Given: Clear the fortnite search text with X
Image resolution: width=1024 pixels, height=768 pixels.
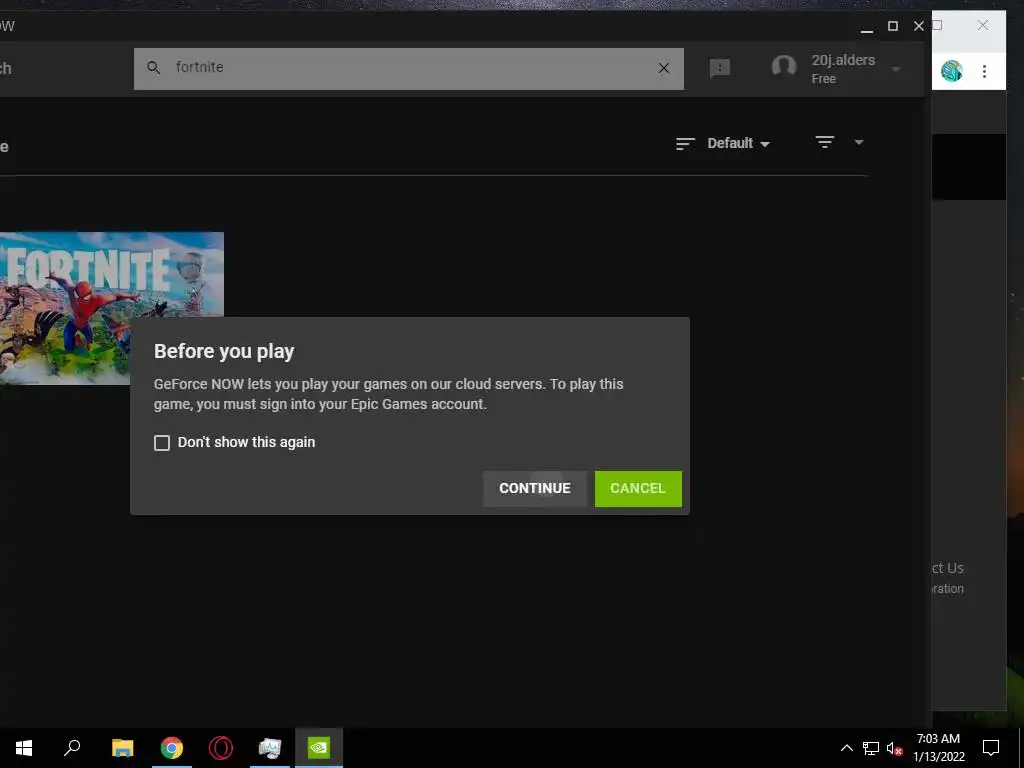Looking at the screenshot, I should point(664,68).
